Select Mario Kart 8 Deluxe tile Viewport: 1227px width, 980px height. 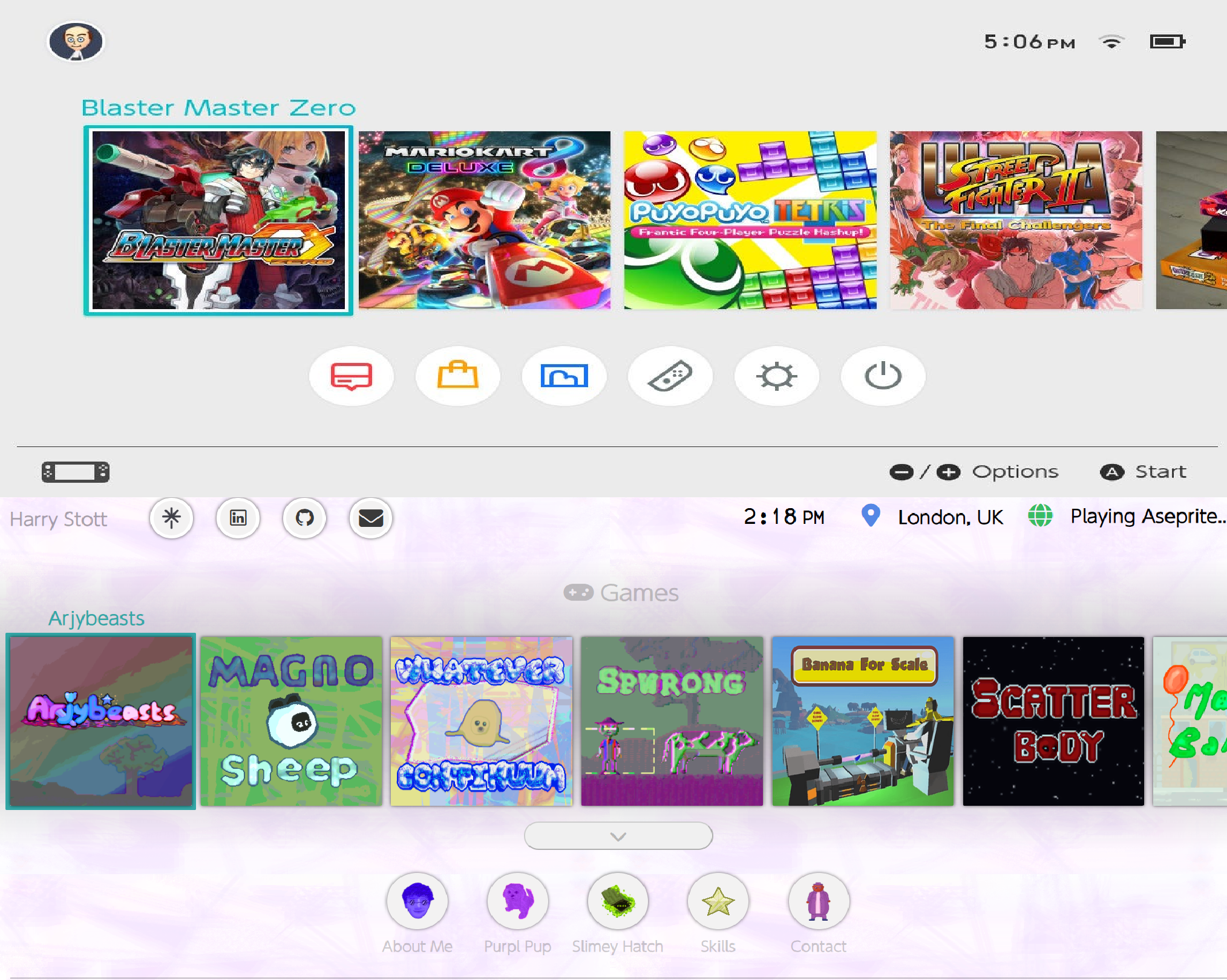point(485,220)
